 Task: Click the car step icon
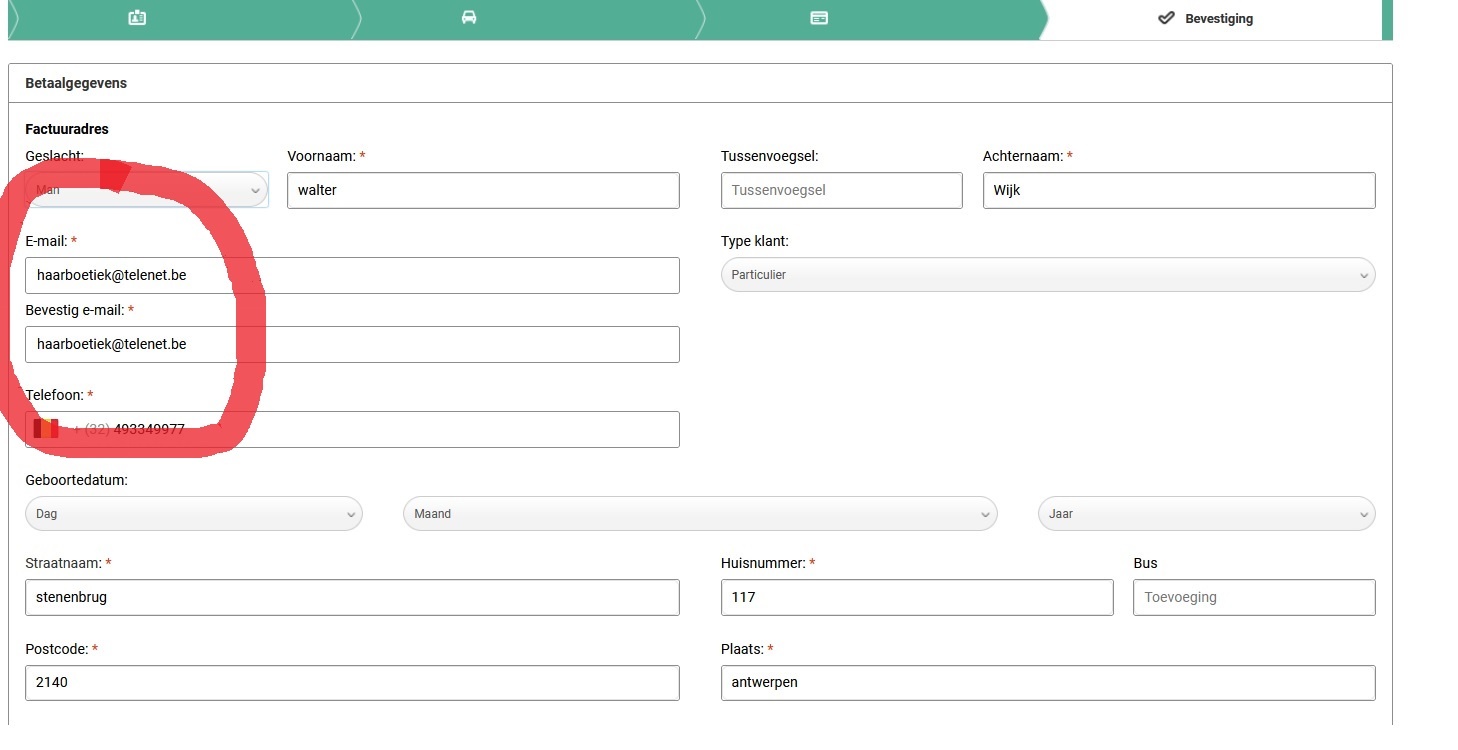[x=468, y=18]
